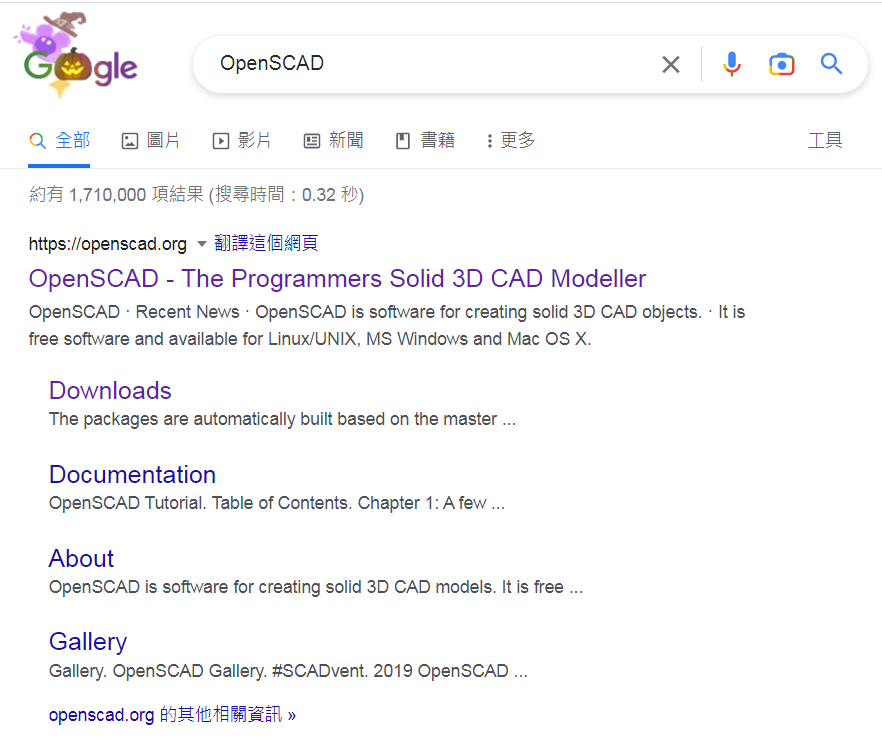This screenshot has height=745, width=882.
Task: Click 翻譯這個網頁 translate this page link
Action: click(x=266, y=243)
